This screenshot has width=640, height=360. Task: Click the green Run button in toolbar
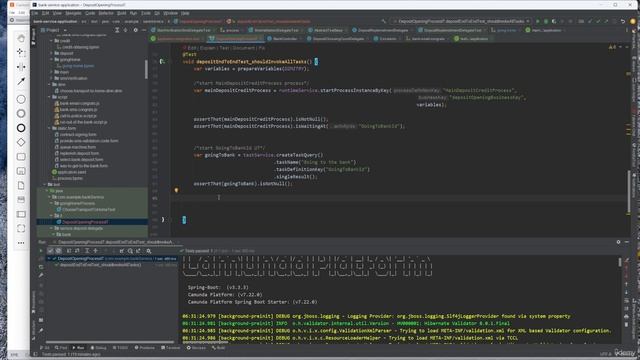538,21
